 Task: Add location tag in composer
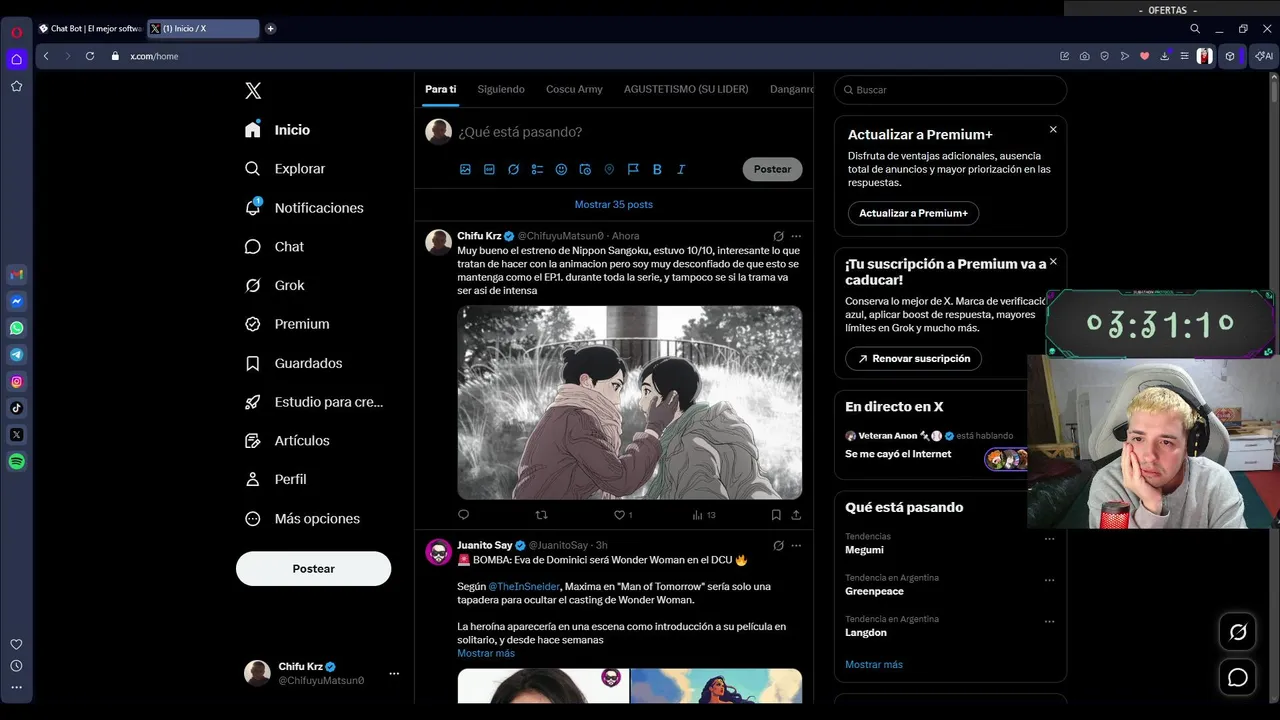tap(609, 169)
